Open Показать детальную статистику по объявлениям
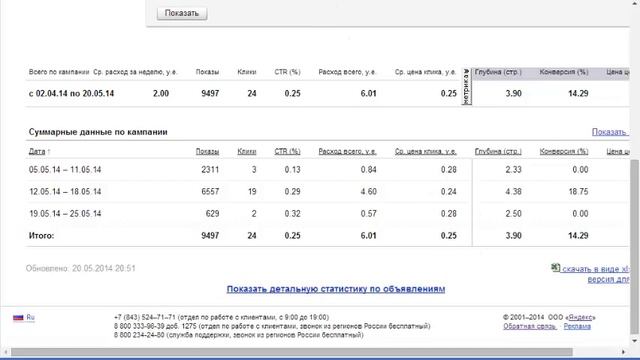 pos(336,289)
